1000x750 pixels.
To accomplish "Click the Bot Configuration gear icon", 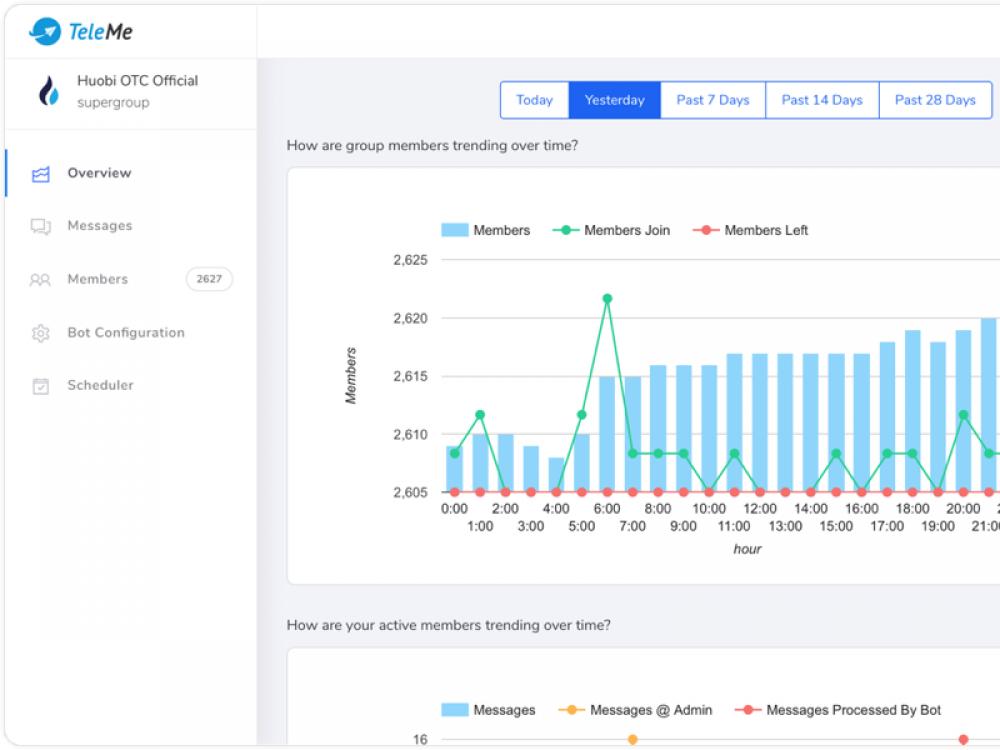I will pos(41,333).
